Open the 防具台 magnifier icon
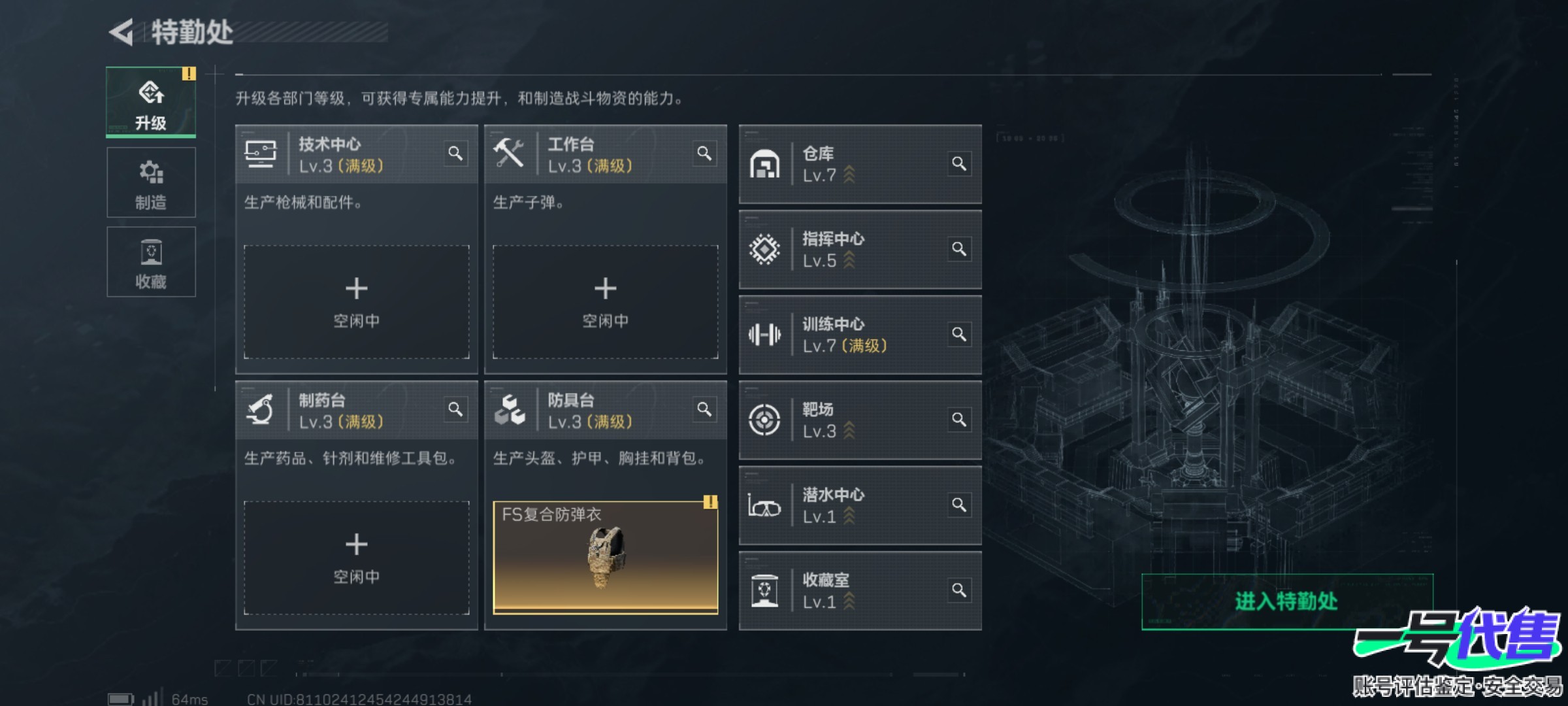1568x706 pixels. click(704, 410)
